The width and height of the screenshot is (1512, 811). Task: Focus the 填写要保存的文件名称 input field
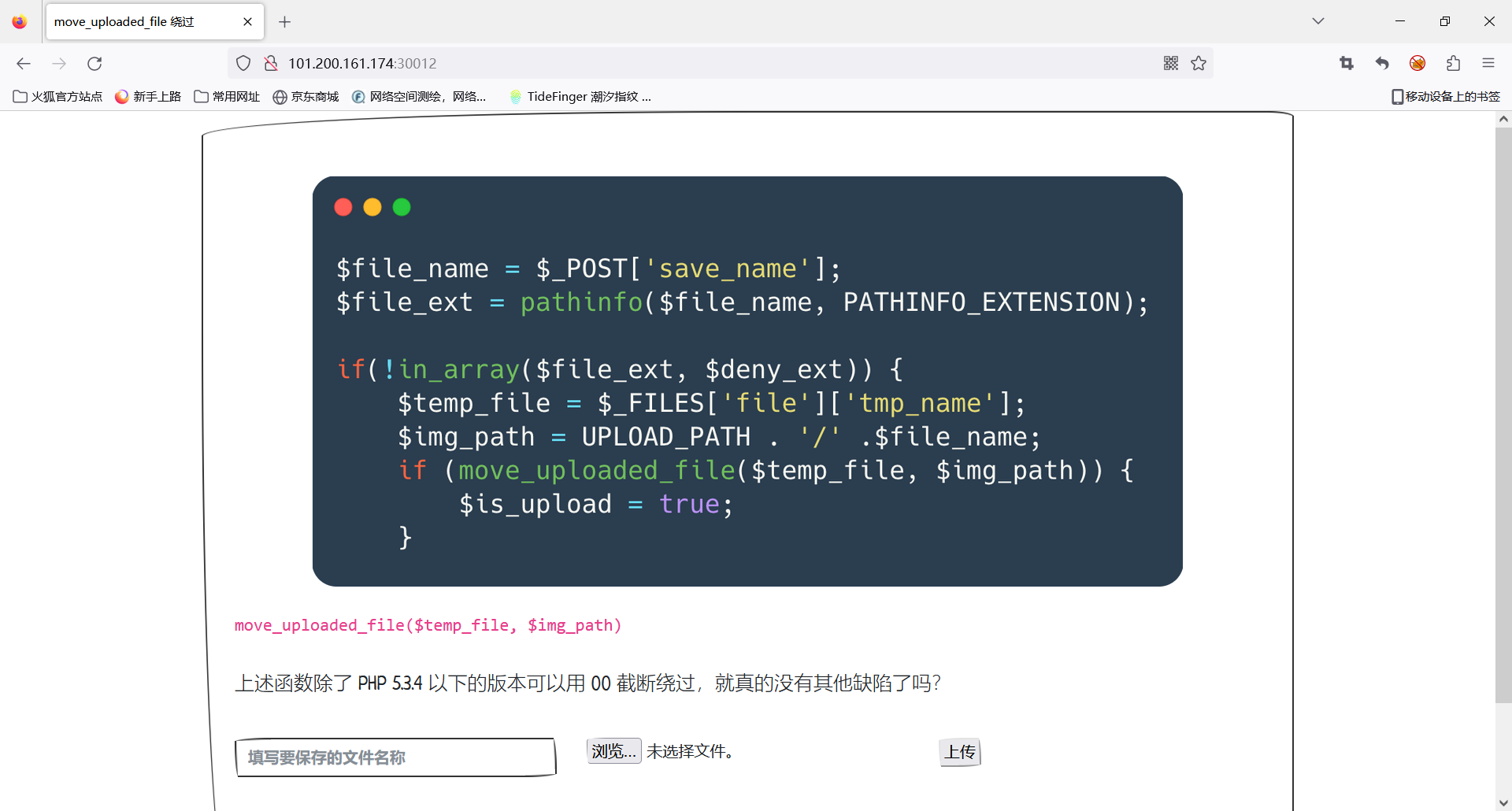tap(395, 757)
